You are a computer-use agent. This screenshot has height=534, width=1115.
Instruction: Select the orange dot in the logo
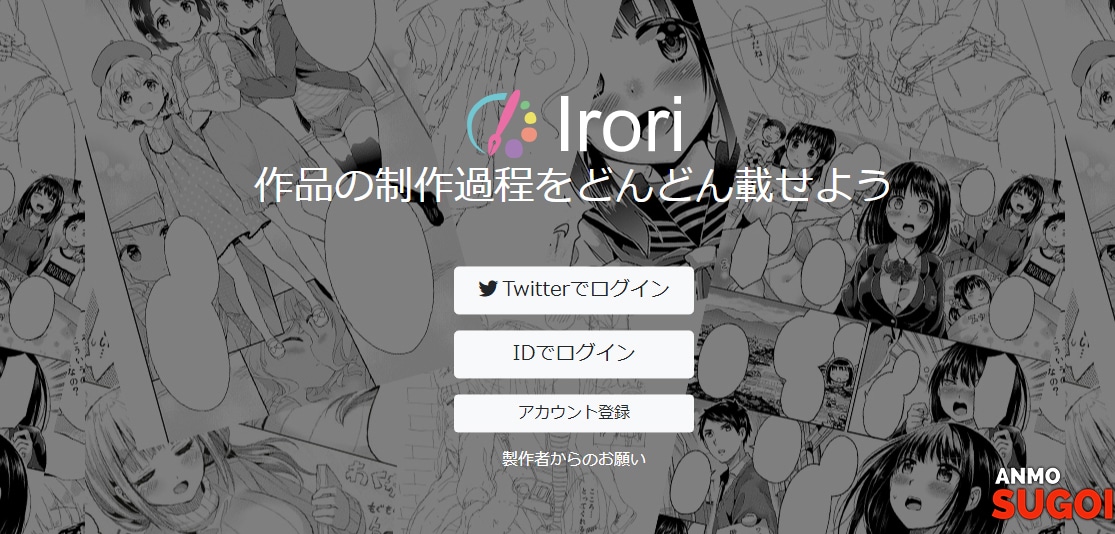click(x=528, y=134)
